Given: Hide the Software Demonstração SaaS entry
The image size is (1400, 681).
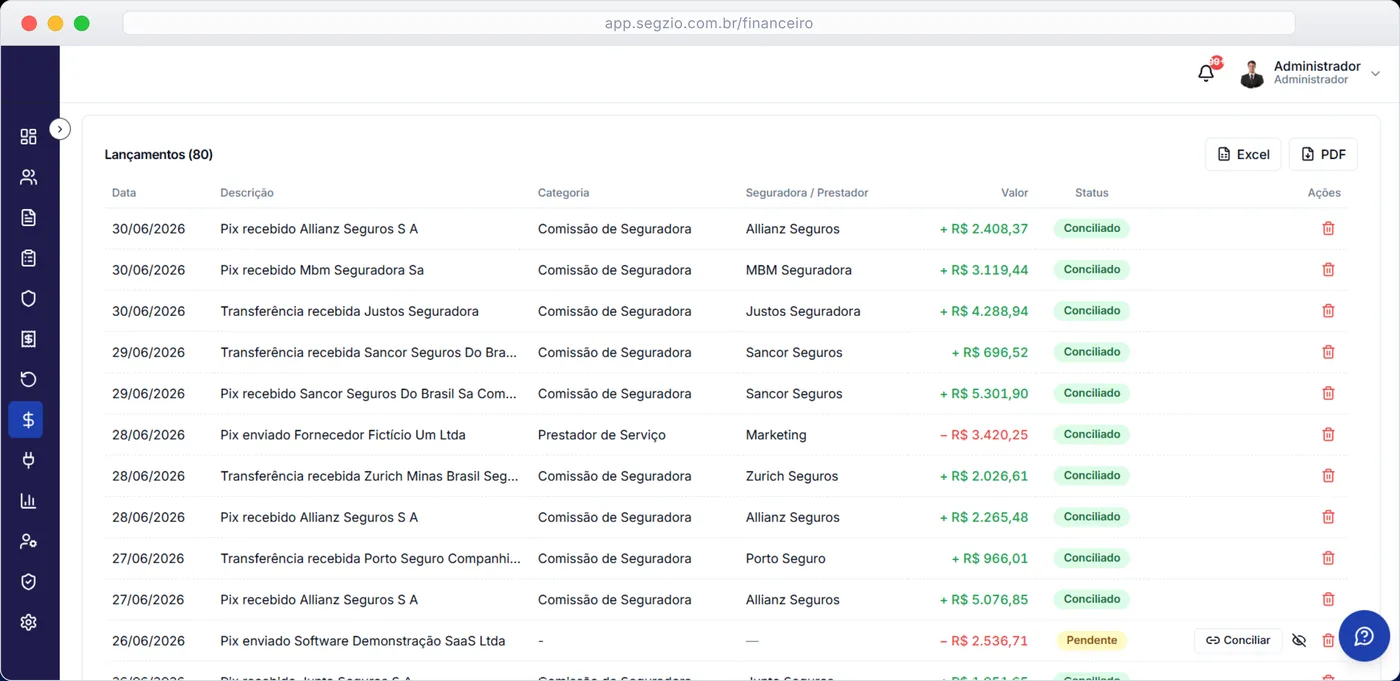Looking at the screenshot, I should pos(1299,640).
